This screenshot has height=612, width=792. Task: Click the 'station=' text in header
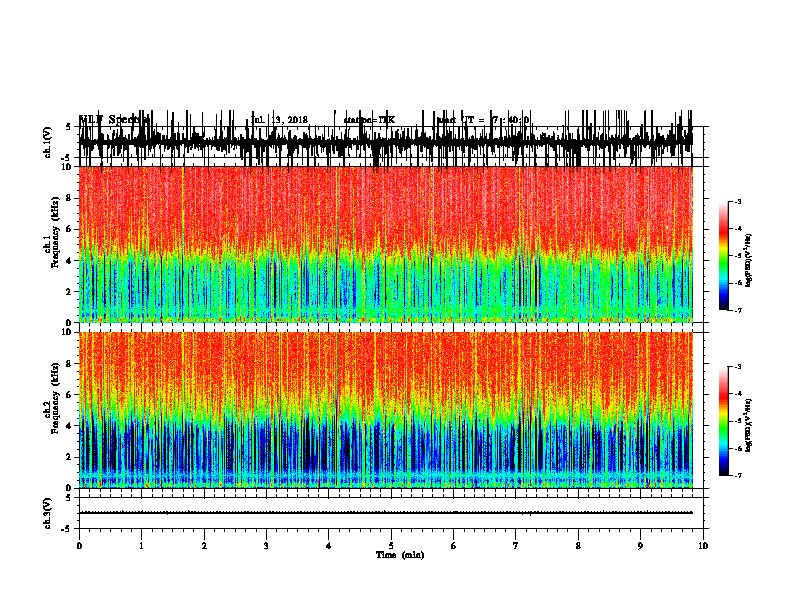point(361,120)
